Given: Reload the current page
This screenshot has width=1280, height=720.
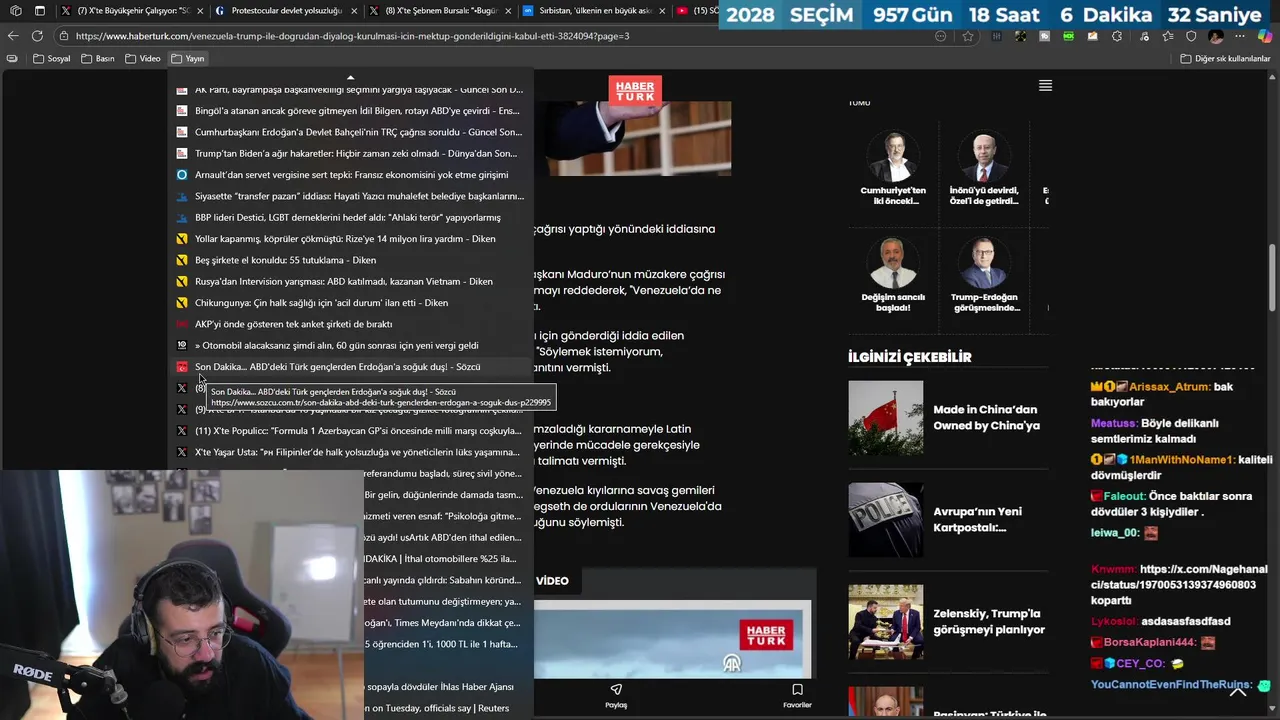Looking at the screenshot, I should point(37,36).
